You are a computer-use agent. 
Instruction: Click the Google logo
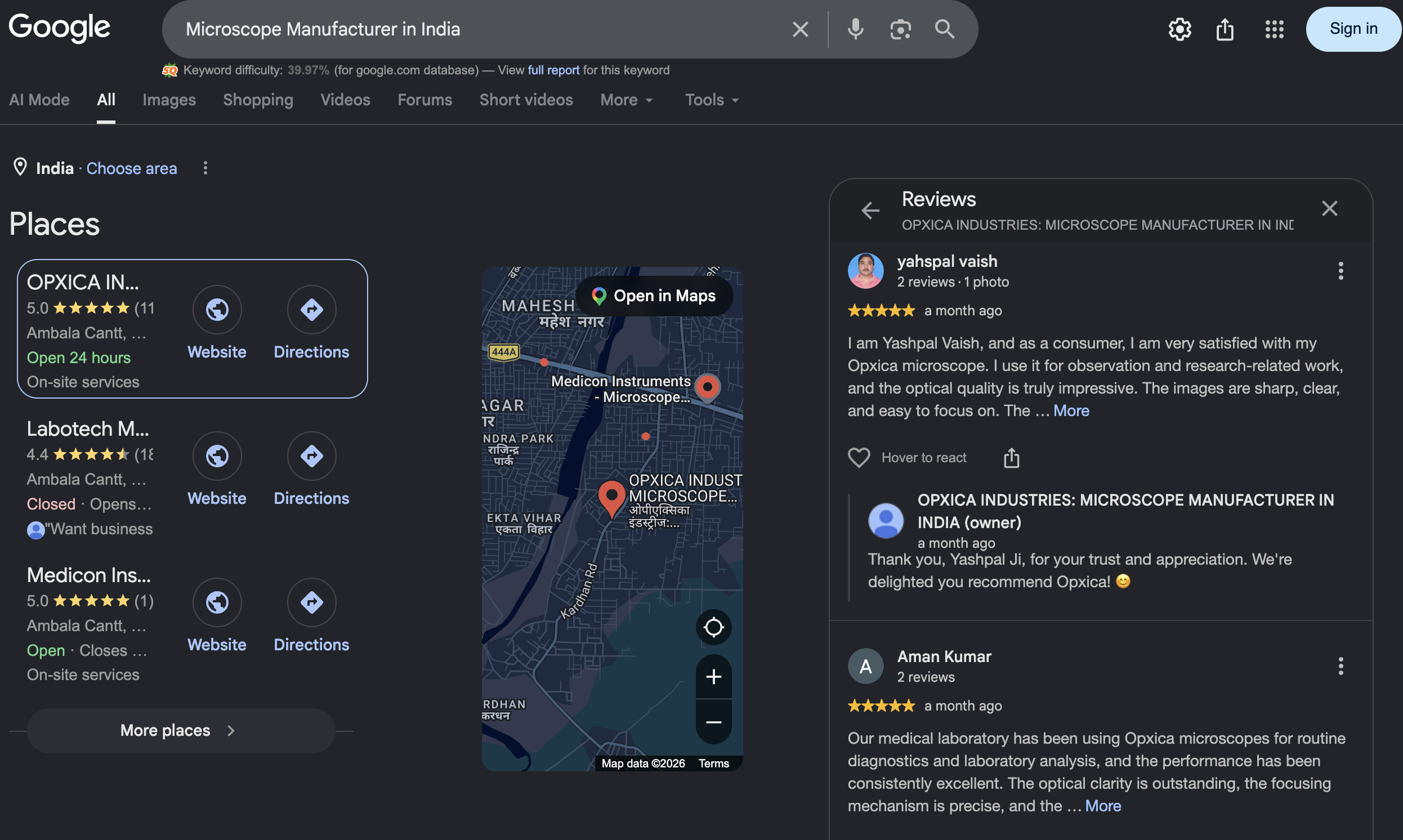click(60, 27)
